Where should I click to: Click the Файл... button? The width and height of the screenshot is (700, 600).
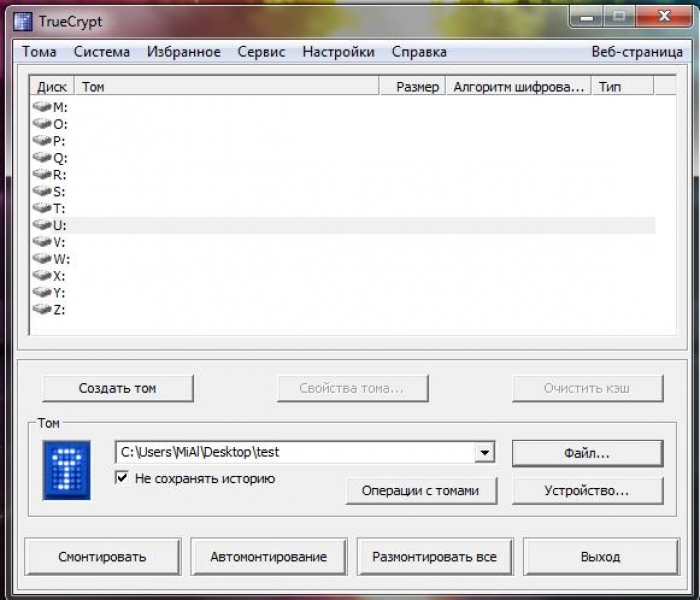[588, 454]
